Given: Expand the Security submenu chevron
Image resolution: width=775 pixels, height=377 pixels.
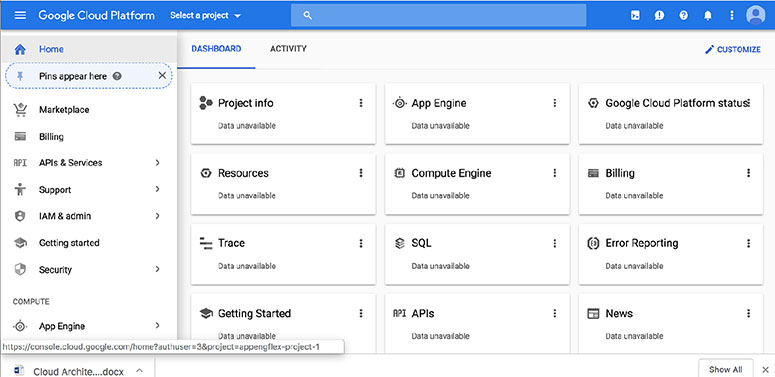Looking at the screenshot, I should (158, 269).
